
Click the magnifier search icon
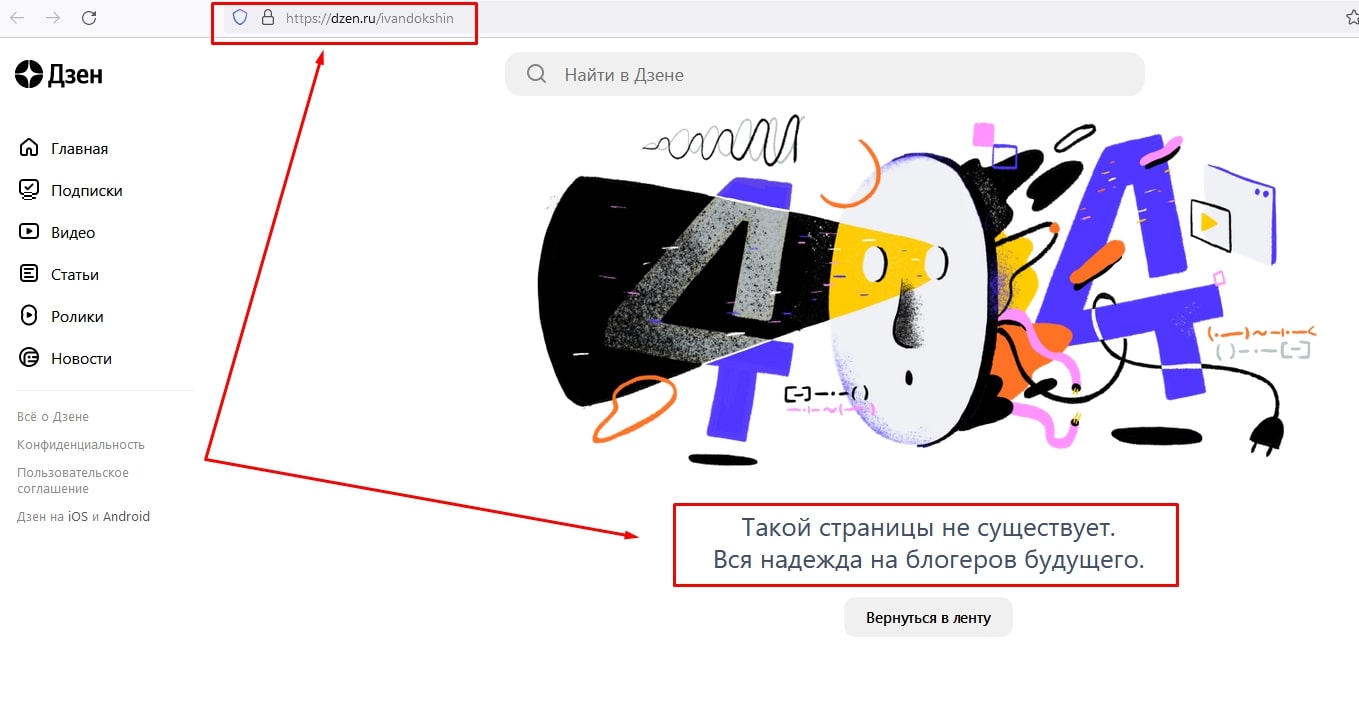click(536, 74)
